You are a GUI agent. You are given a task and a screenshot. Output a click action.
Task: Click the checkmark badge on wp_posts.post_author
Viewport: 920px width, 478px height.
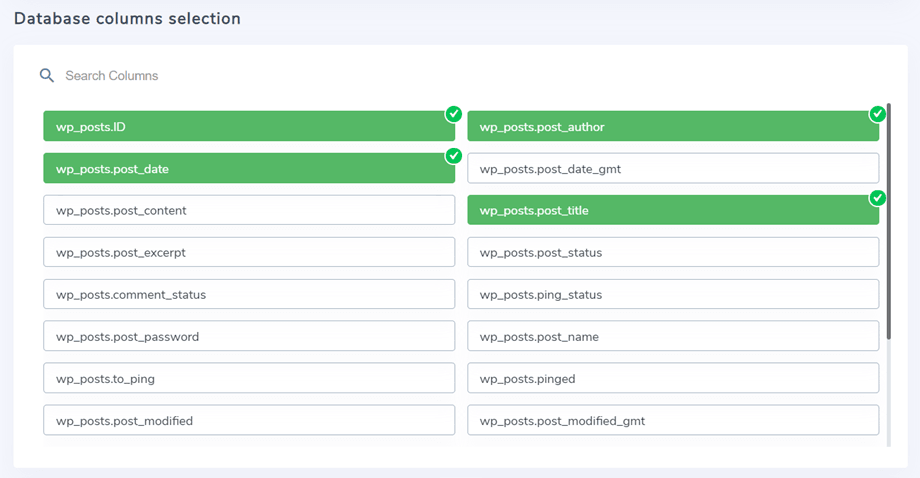[x=877, y=114]
